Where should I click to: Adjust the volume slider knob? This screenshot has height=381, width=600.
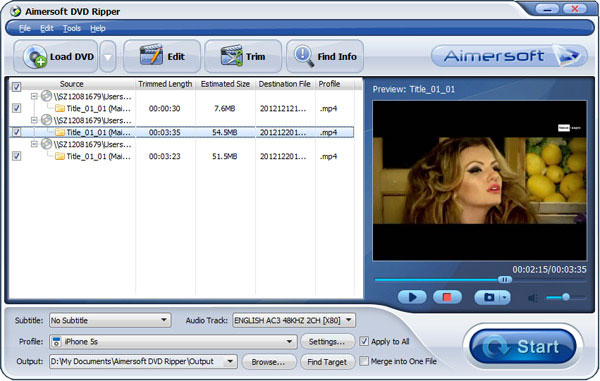pyautogui.click(x=566, y=297)
